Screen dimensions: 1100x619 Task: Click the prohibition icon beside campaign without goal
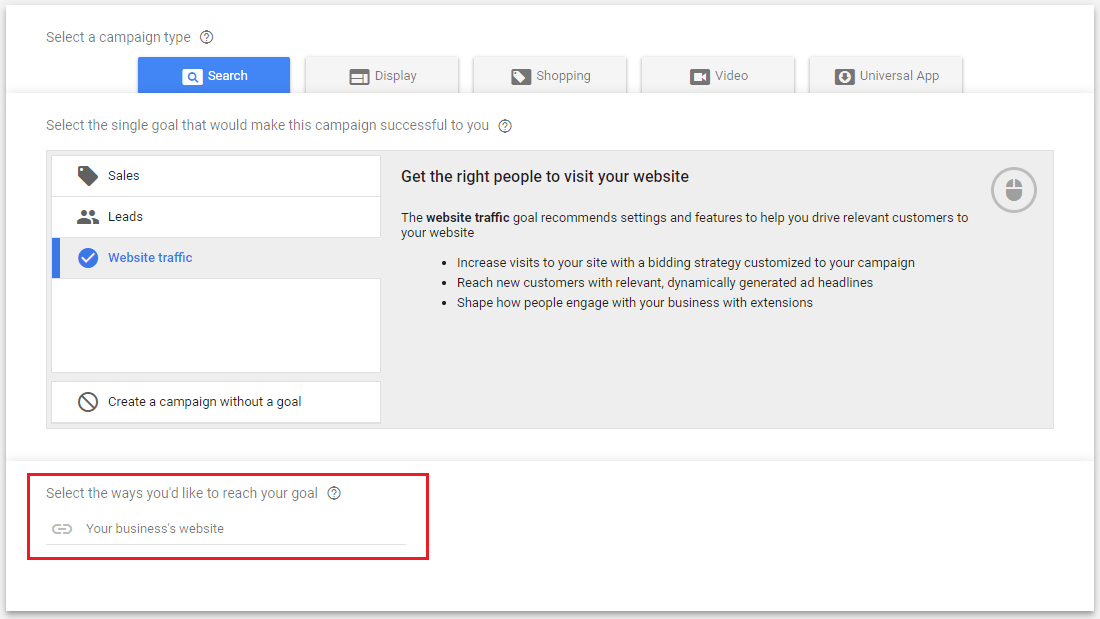(x=87, y=401)
